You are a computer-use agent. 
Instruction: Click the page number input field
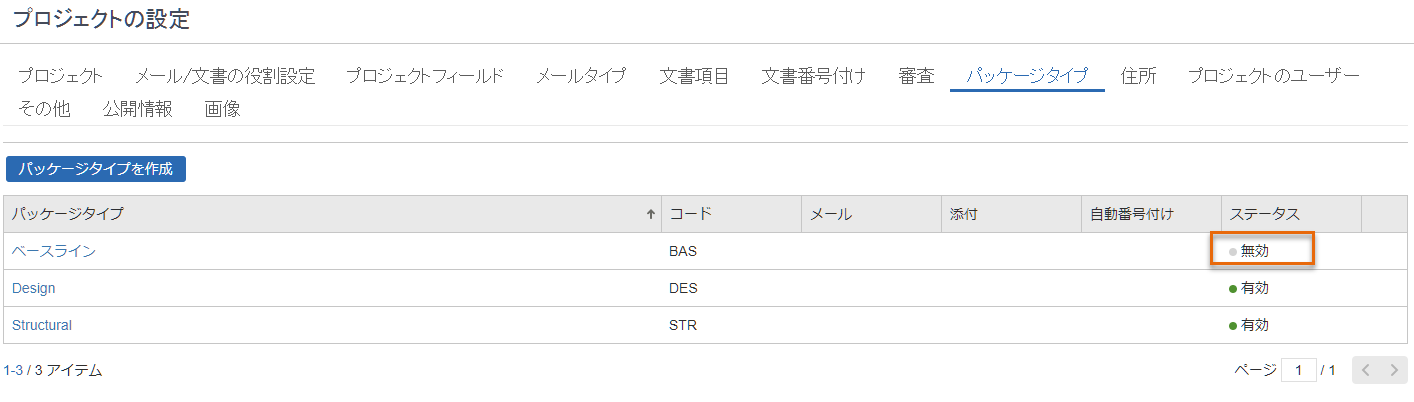(x=1299, y=370)
